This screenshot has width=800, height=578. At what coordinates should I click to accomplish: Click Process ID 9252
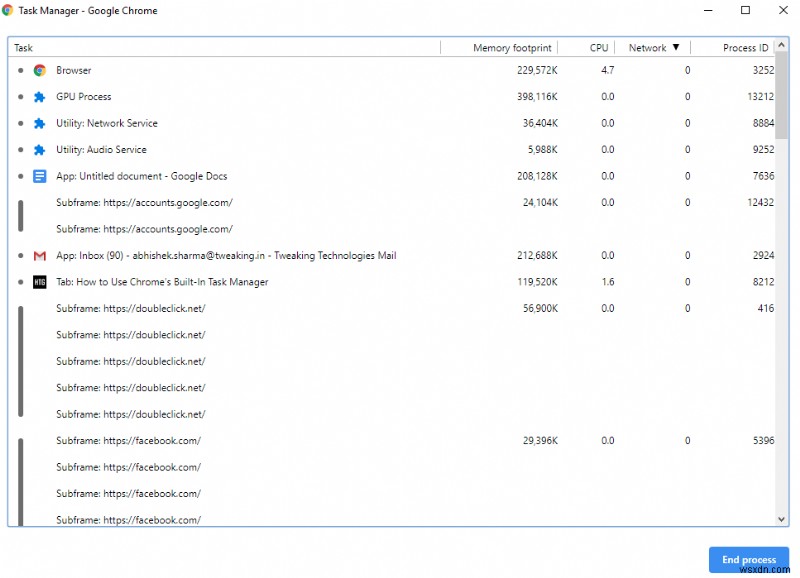coord(763,150)
